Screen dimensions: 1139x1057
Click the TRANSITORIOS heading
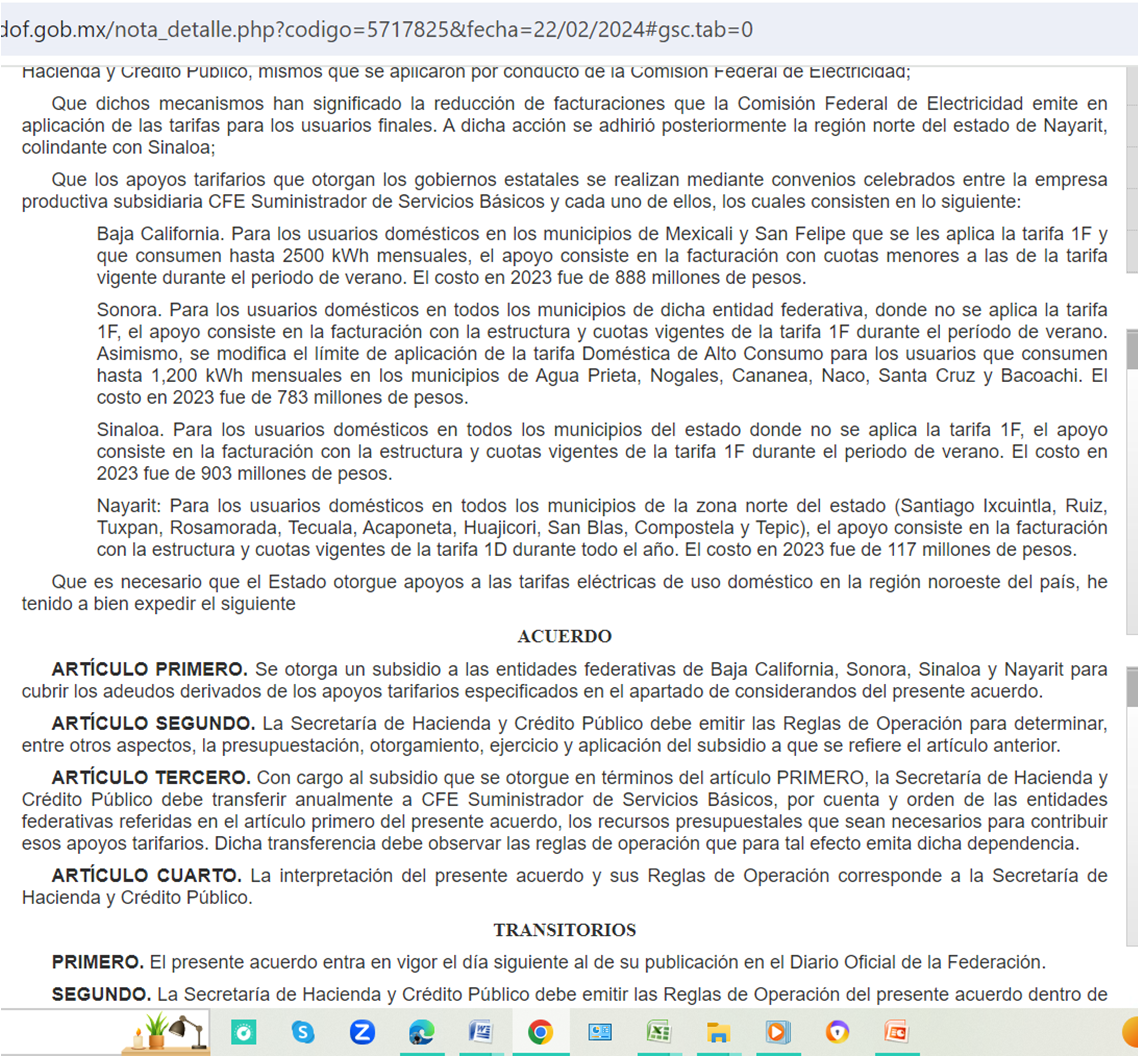pos(564,930)
